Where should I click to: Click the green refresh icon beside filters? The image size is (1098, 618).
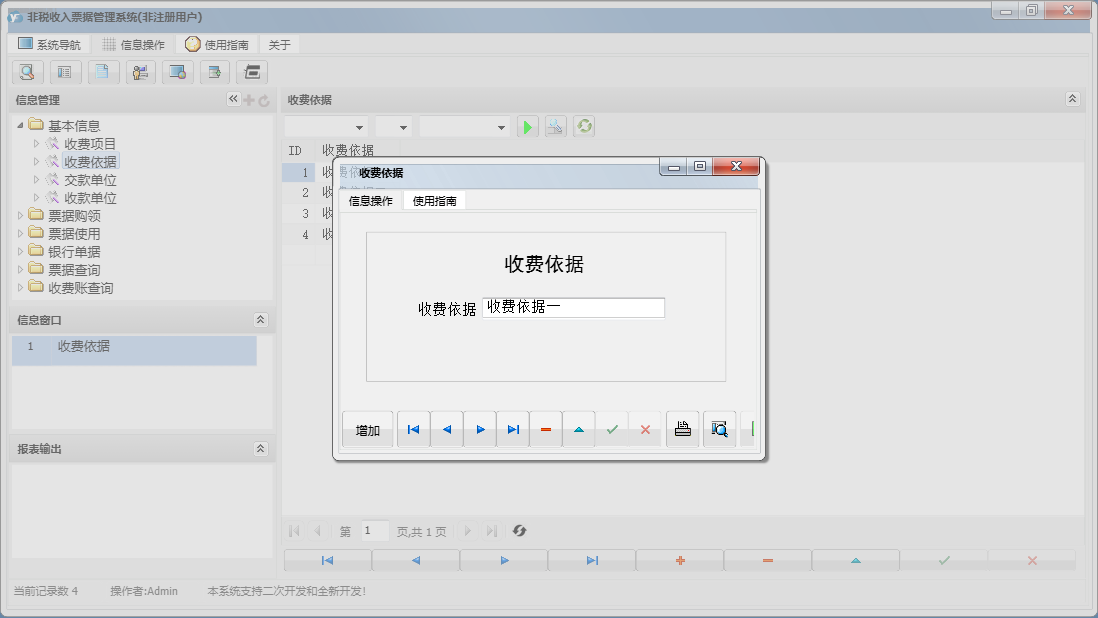click(x=584, y=127)
